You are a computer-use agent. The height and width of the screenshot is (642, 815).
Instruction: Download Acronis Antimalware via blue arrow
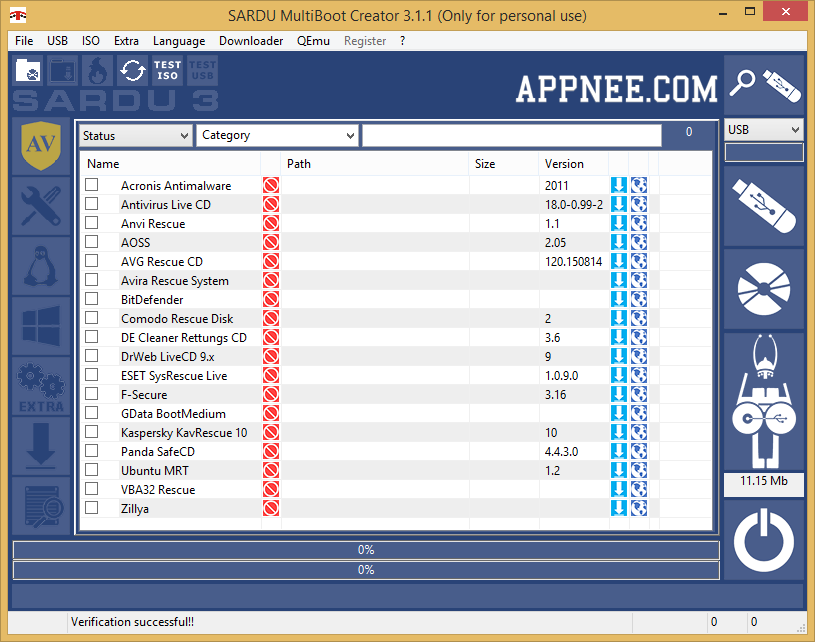(619, 186)
